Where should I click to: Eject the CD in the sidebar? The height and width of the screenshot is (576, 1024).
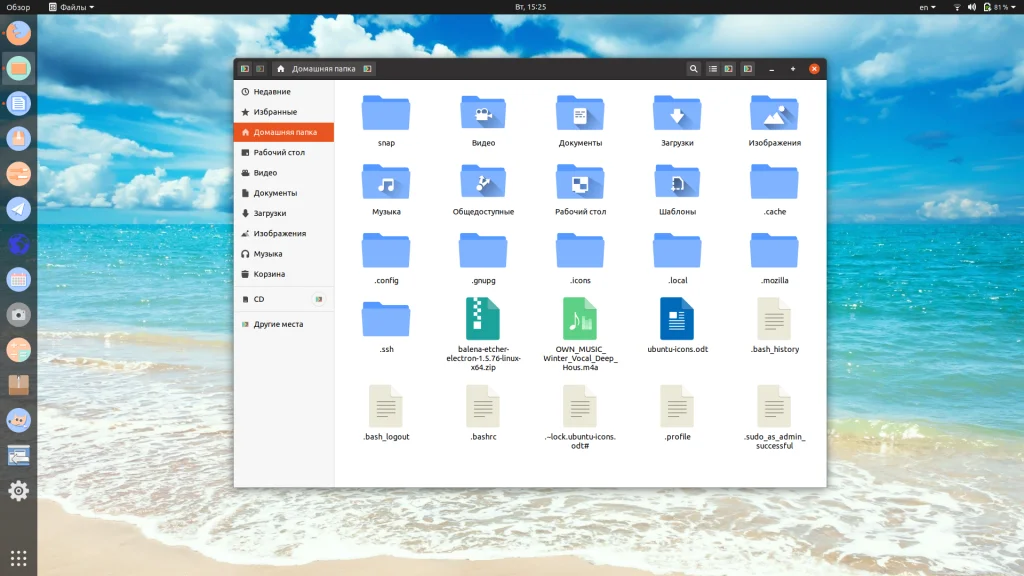319,299
